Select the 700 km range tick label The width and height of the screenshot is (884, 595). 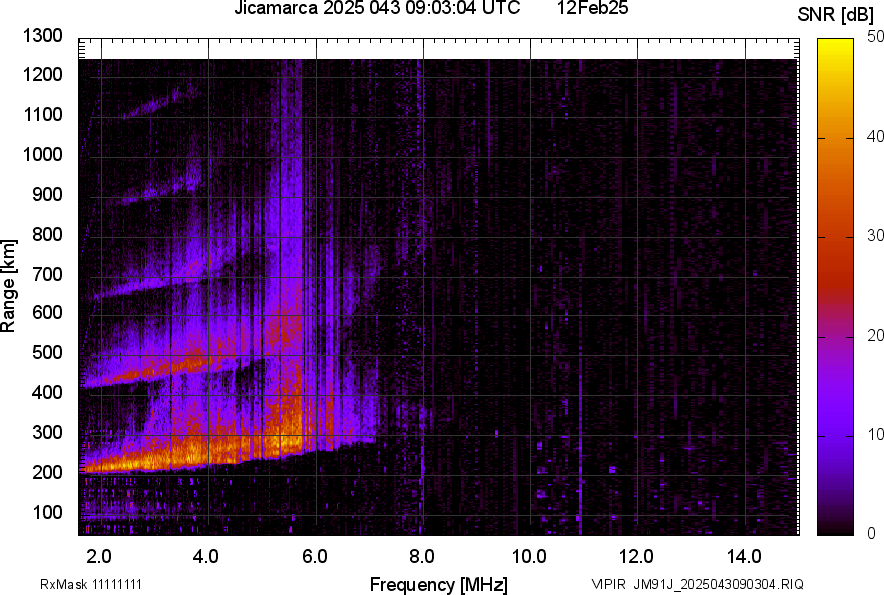pos(50,274)
